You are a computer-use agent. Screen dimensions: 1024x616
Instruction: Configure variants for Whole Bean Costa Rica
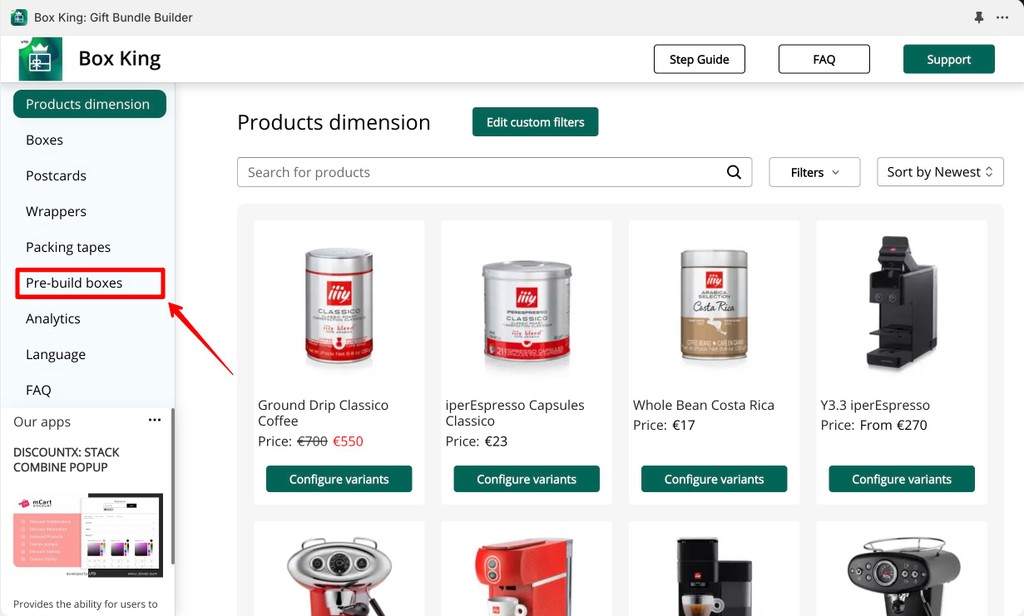point(714,479)
